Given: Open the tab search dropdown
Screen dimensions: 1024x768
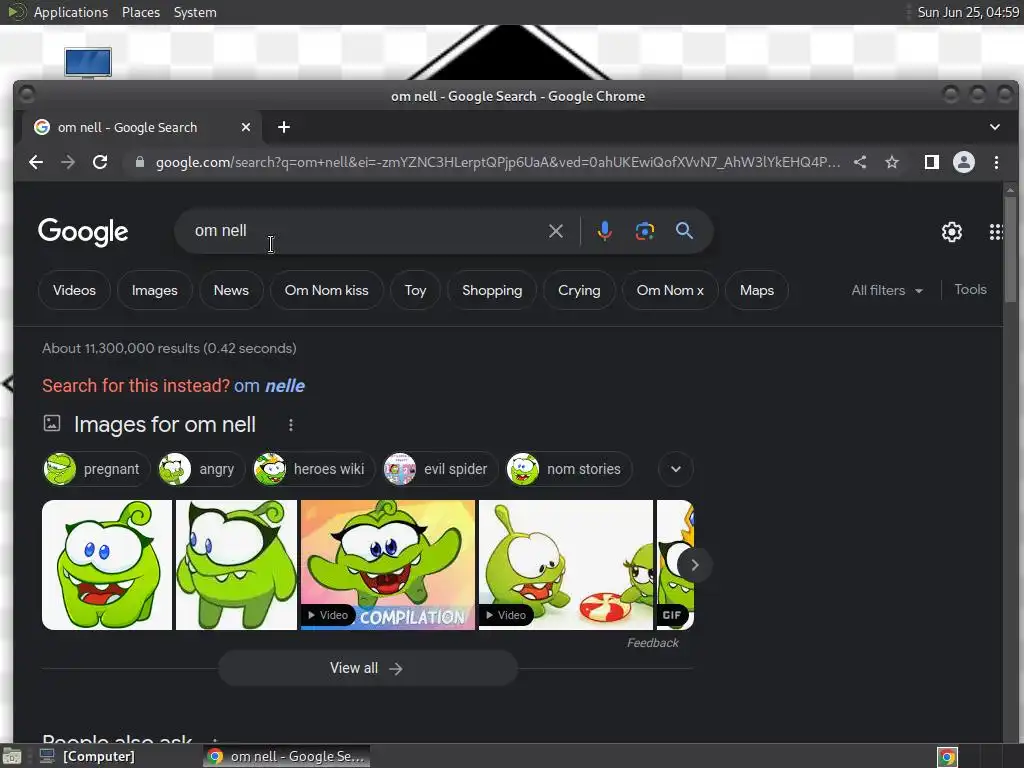Looking at the screenshot, I should (995, 127).
